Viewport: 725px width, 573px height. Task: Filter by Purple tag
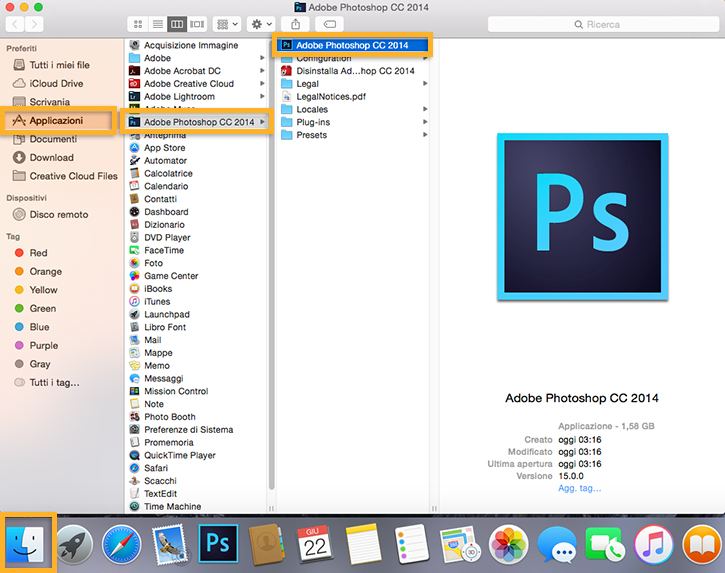tap(43, 345)
